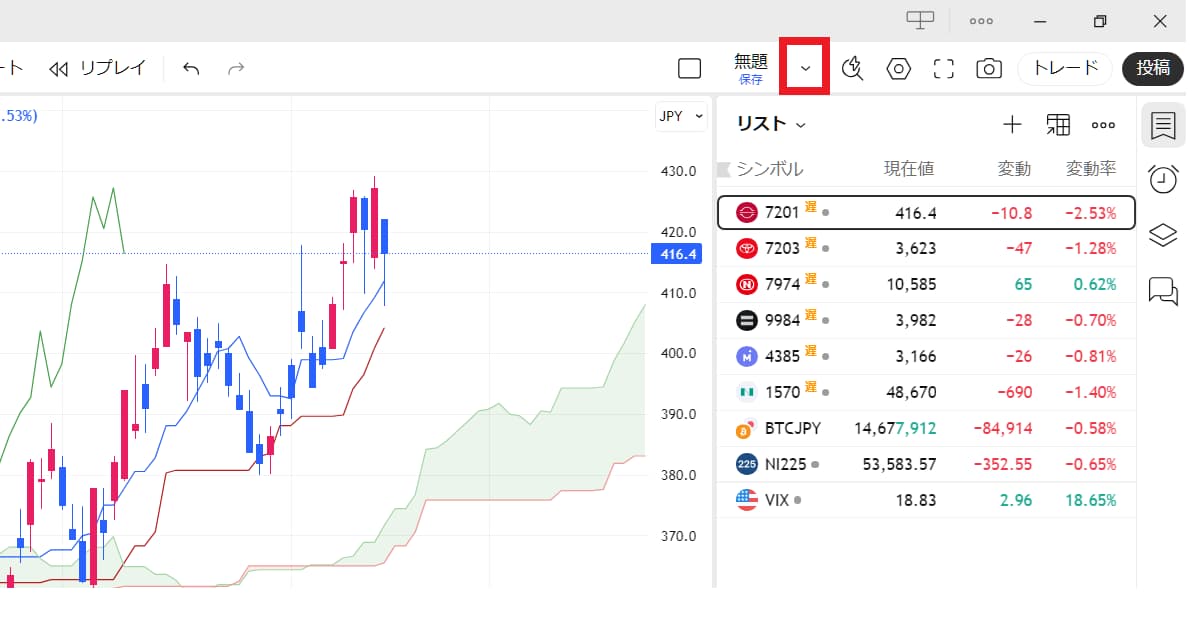Toggle the object tree layers icon
The height and width of the screenshot is (619, 1197).
coord(1162,235)
